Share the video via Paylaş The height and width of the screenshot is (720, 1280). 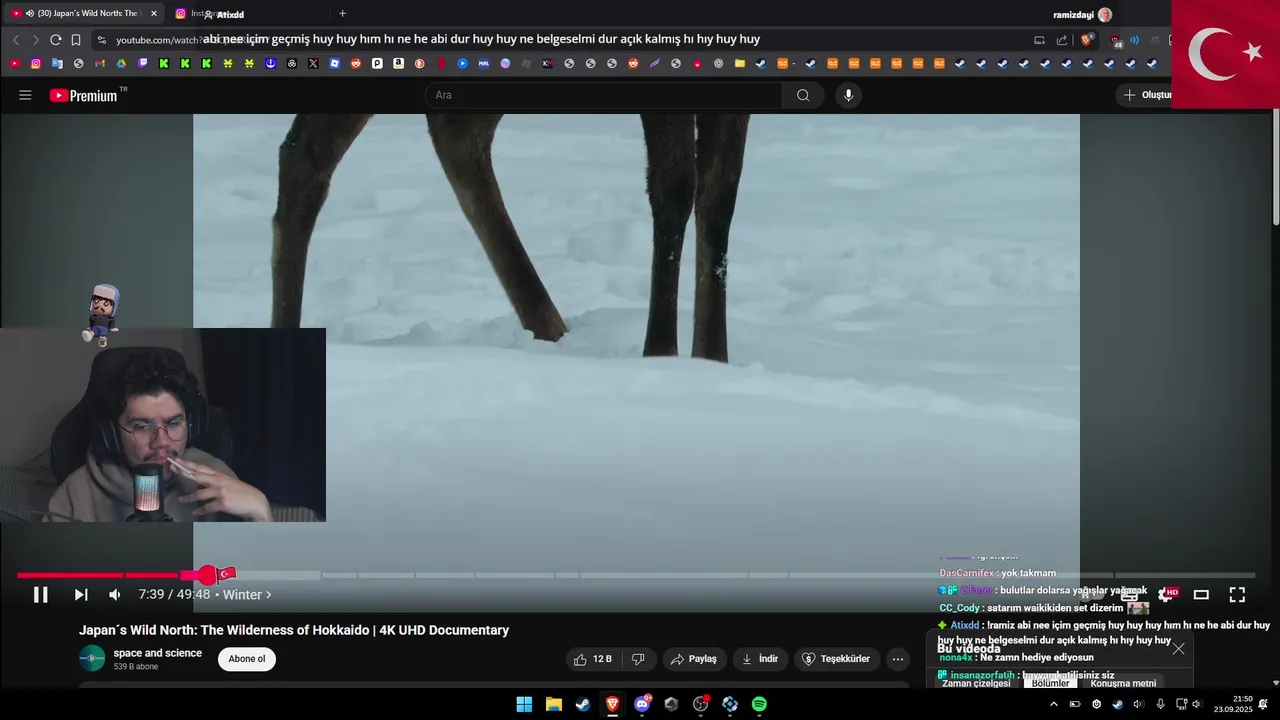point(694,659)
